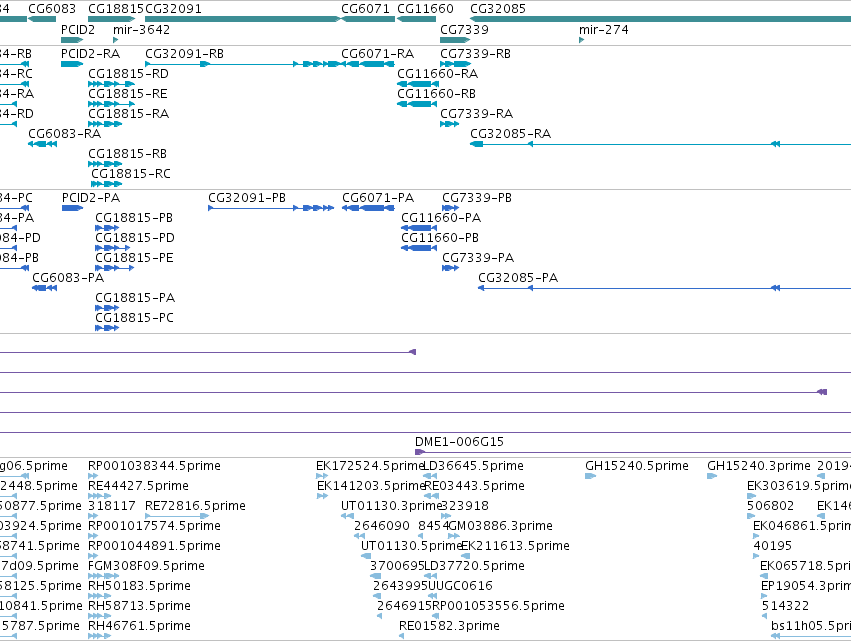Click the CG11660 gene label in the top track
The width and height of the screenshot is (851, 641).
click(x=425, y=9)
